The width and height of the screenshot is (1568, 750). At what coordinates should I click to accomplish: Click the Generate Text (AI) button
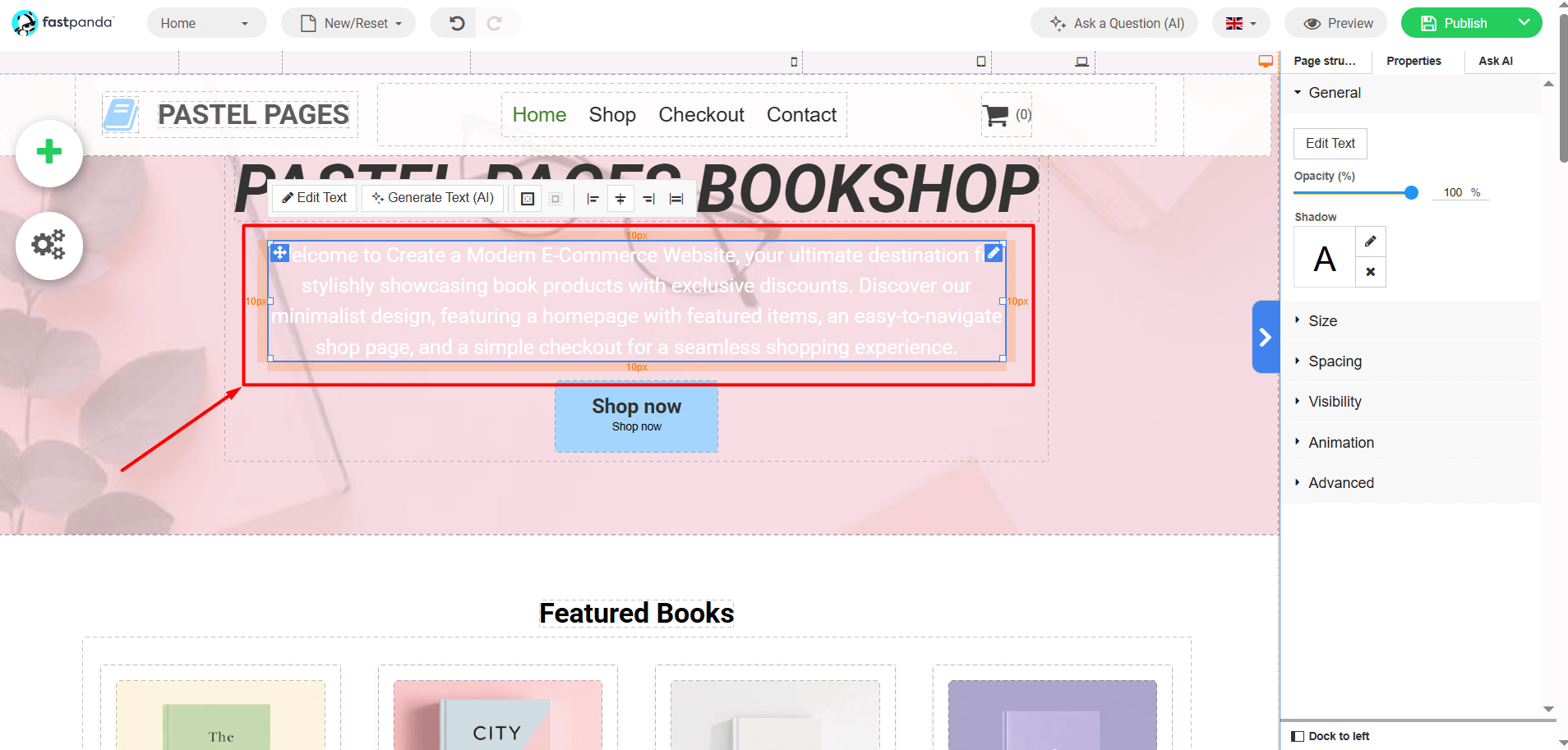[x=432, y=198]
